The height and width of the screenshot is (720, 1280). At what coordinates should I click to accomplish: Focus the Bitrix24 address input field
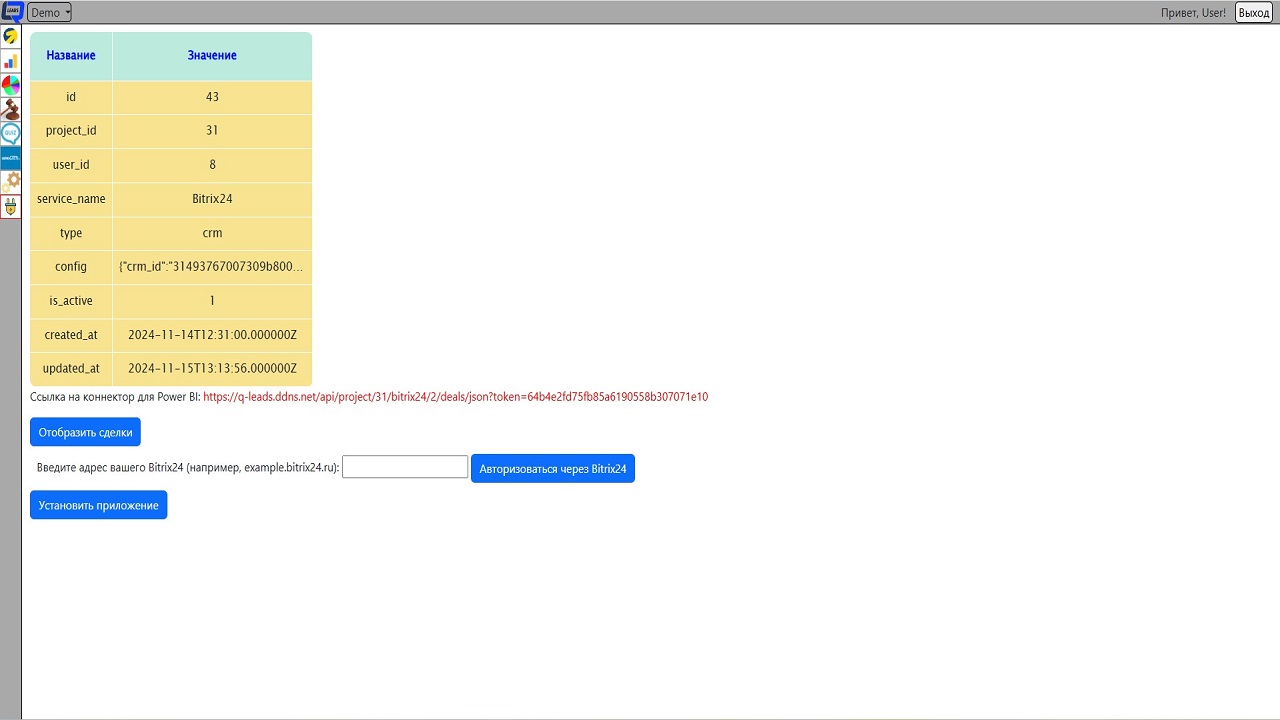[405, 467]
